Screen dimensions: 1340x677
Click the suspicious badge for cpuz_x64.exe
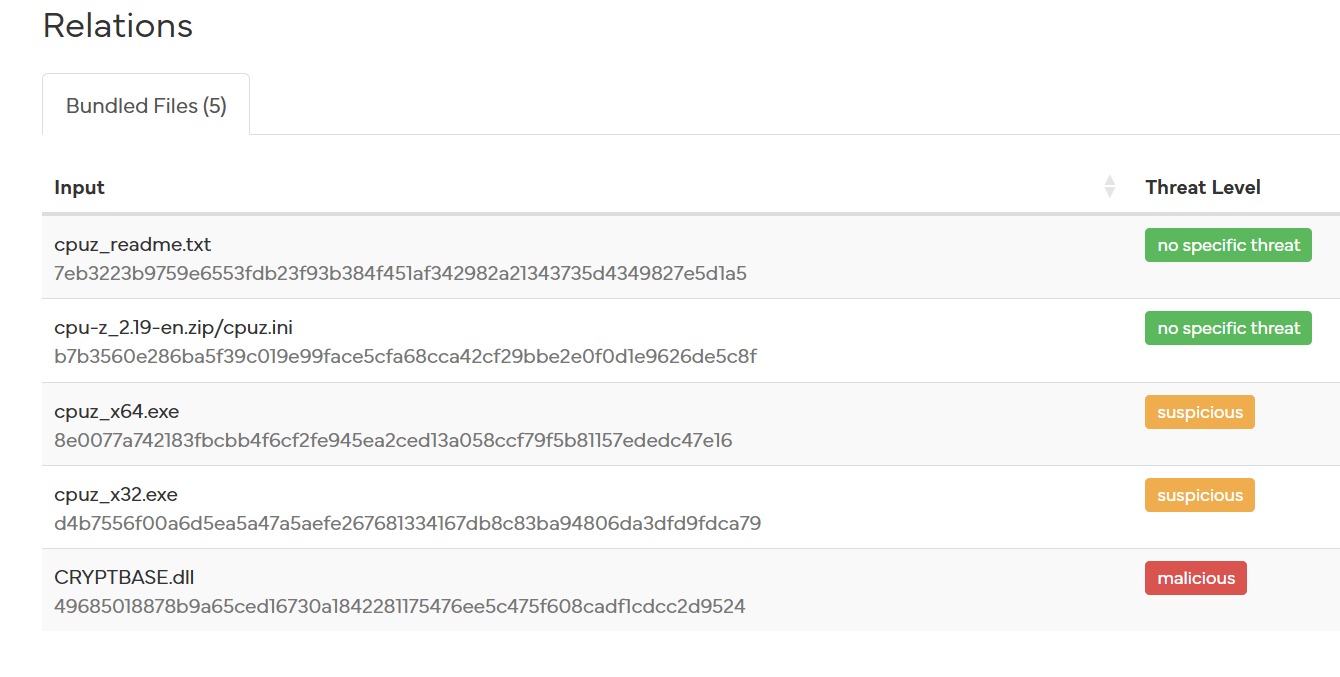click(x=1199, y=412)
